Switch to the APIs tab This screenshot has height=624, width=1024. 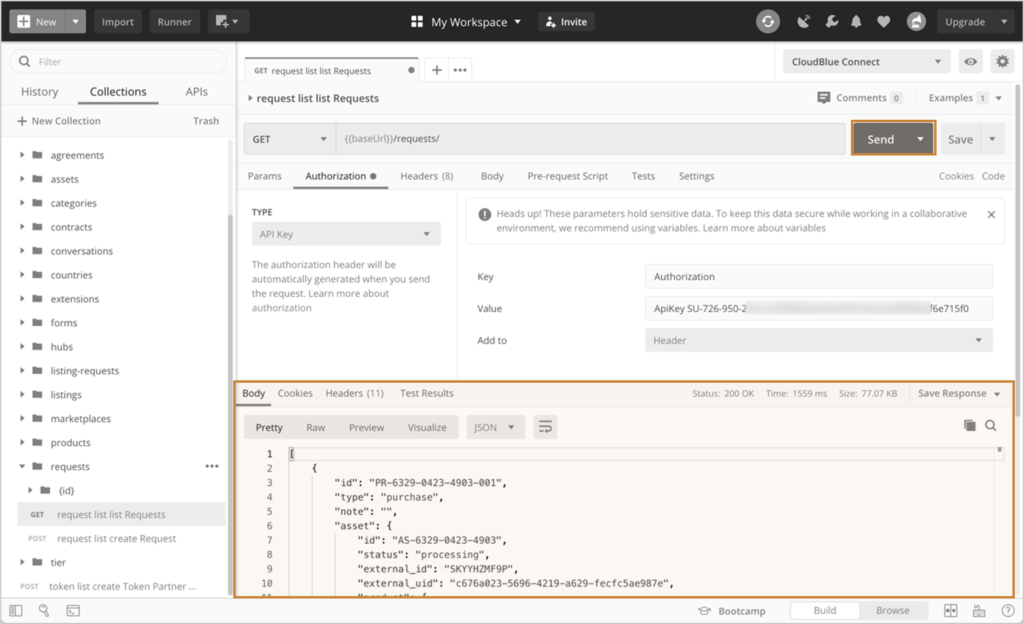pyautogui.click(x=197, y=92)
